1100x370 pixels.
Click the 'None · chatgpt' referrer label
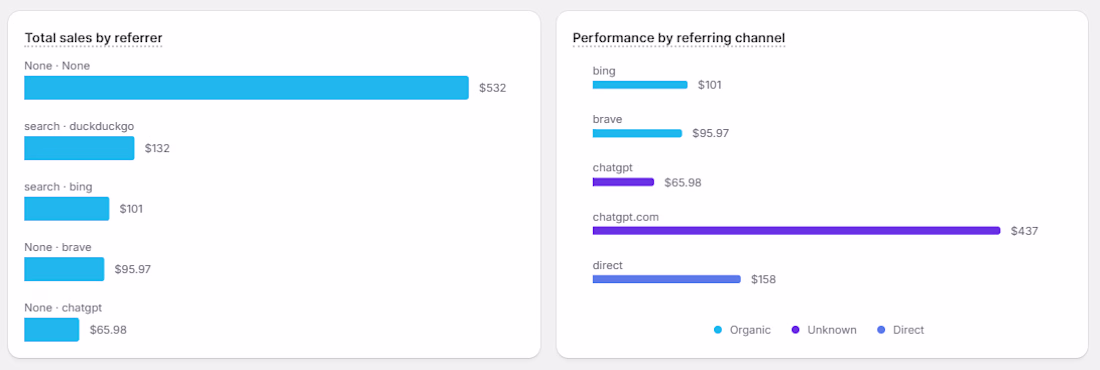(x=64, y=308)
